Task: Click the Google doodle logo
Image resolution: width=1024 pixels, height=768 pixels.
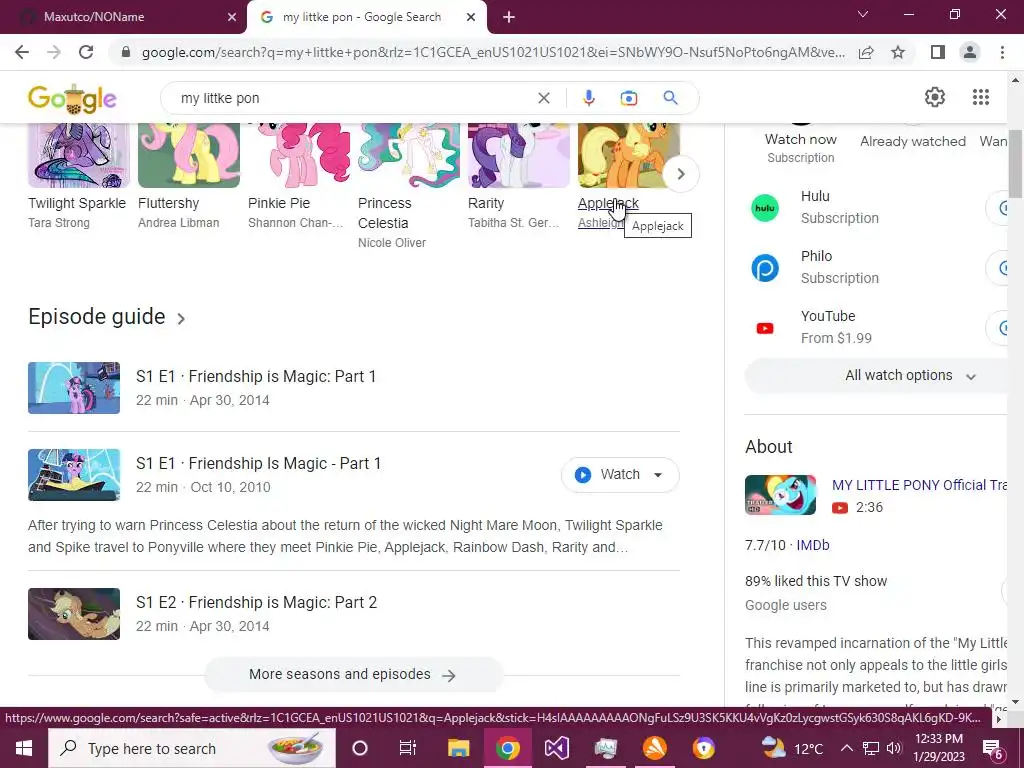Action: (72, 99)
